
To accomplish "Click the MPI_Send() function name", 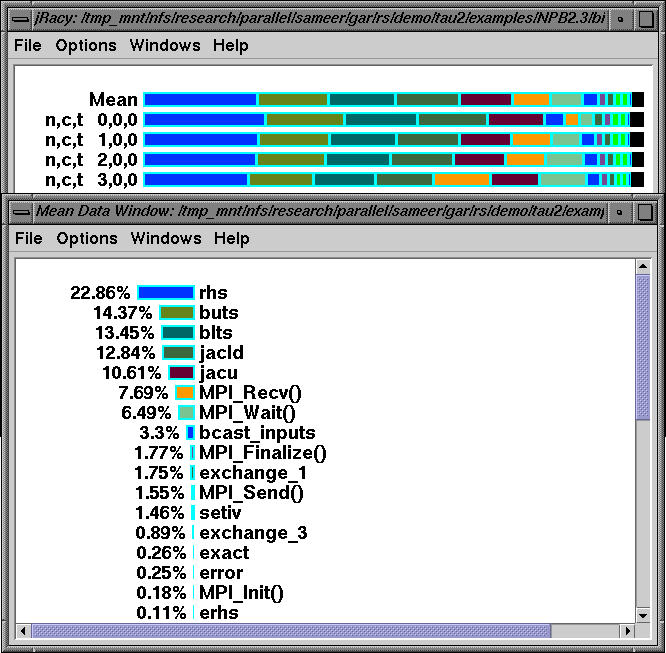I will (x=251, y=493).
